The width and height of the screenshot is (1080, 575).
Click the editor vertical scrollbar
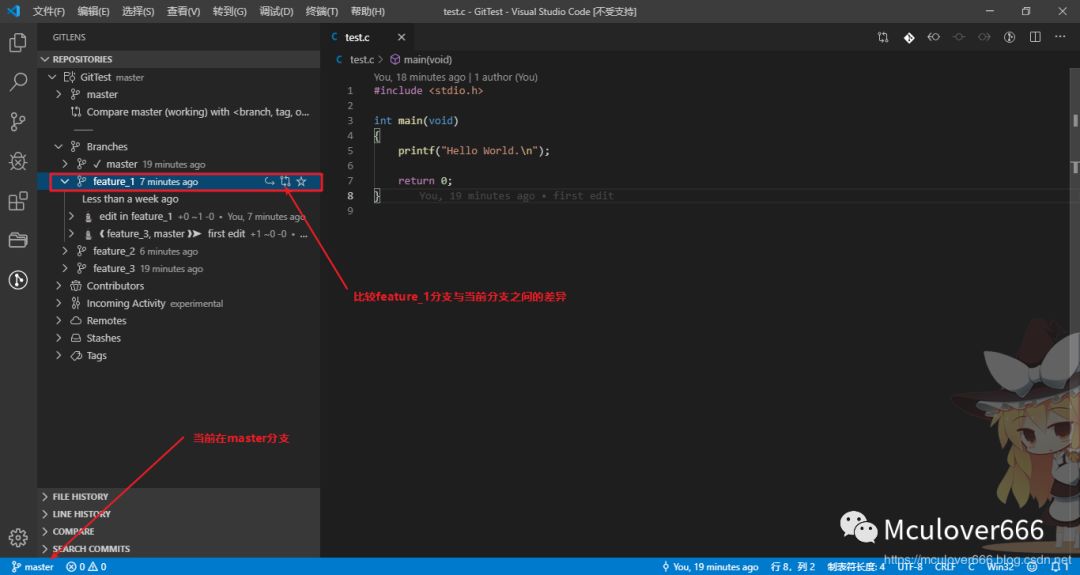coord(1074,312)
